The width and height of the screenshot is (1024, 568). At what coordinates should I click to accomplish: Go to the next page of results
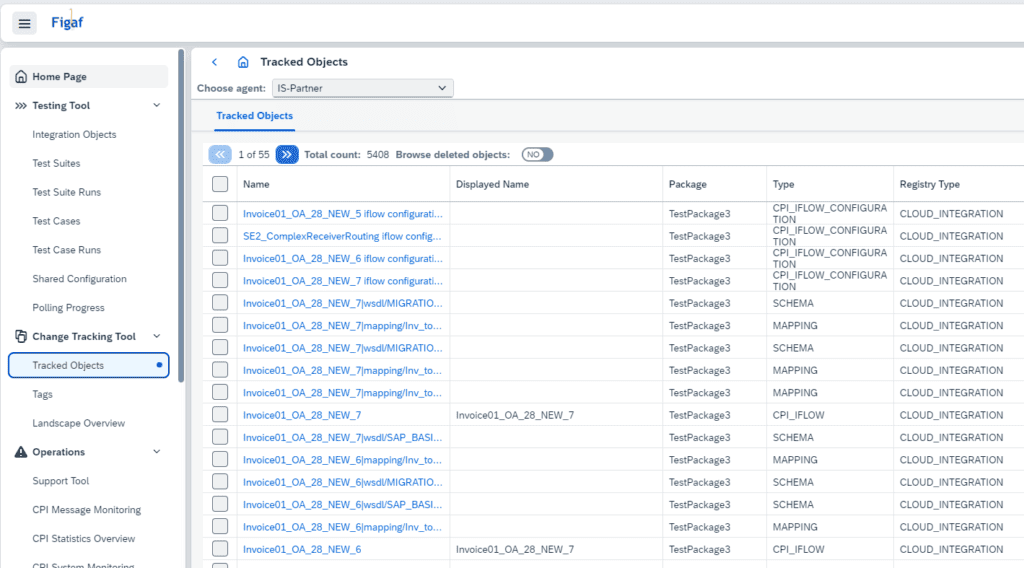pyautogui.click(x=287, y=155)
